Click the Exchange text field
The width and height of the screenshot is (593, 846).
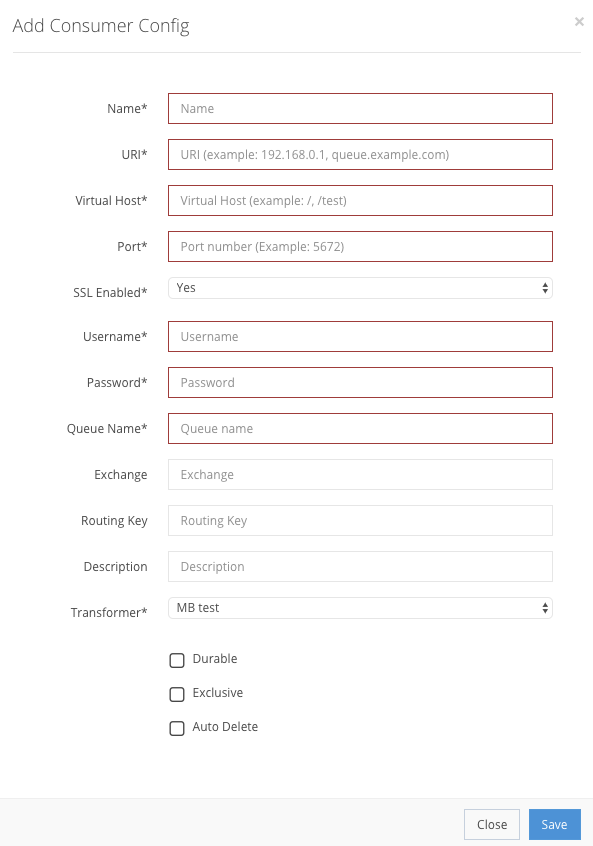click(360, 474)
